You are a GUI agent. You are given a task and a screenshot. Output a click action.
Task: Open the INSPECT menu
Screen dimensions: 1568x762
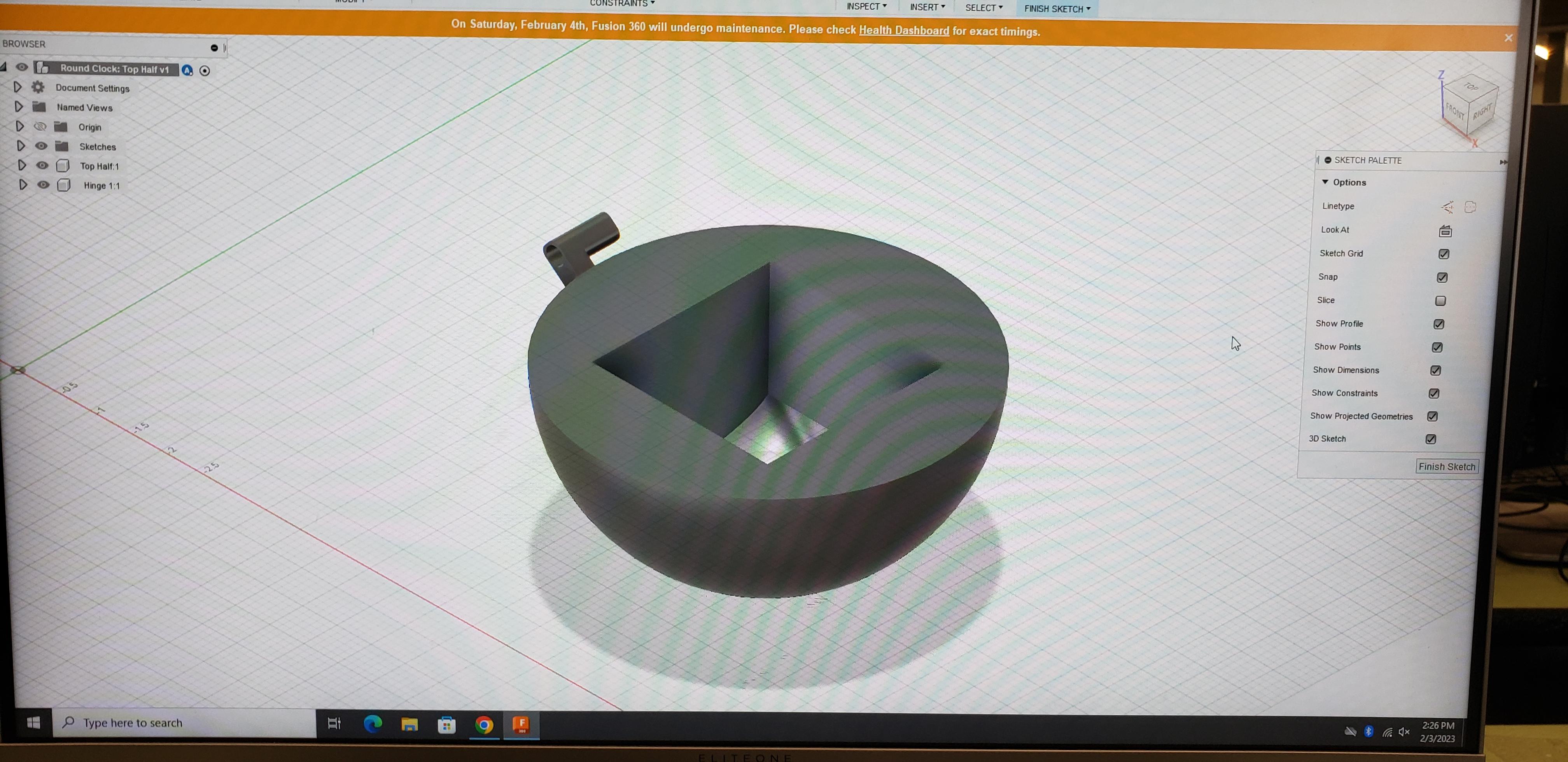click(x=866, y=7)
